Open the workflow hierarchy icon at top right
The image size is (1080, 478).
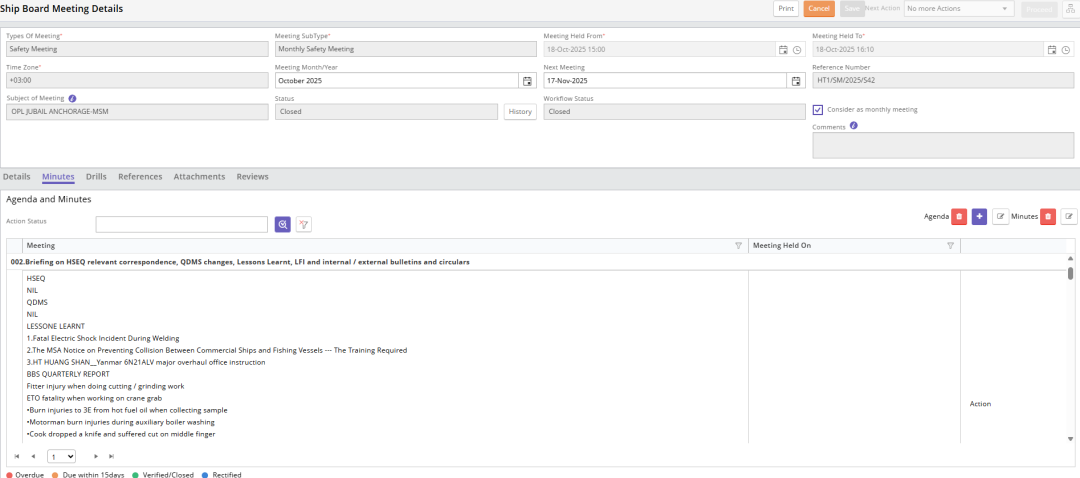1069,9
